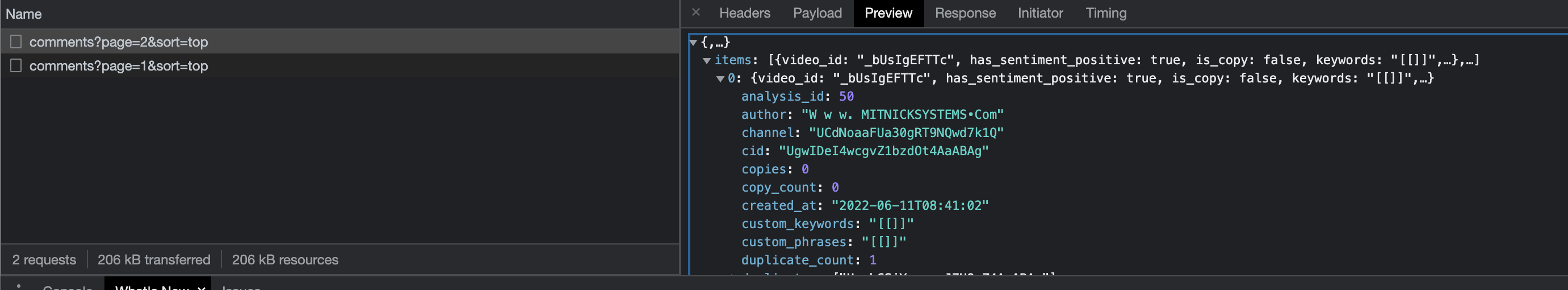Collapse item 0 in the items array
Image resolution: width=1568 pixels, height=290 pixels.
(720, 78)
